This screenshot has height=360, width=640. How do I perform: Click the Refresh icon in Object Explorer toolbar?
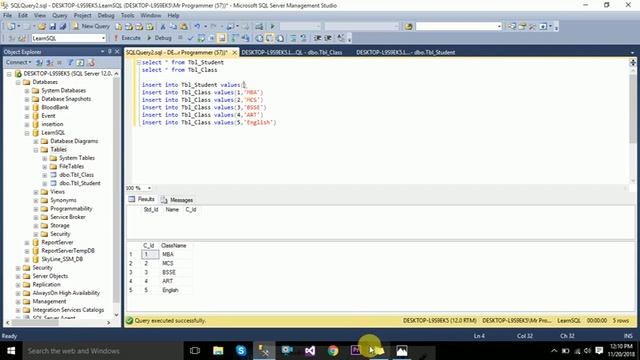coord(80,62)
